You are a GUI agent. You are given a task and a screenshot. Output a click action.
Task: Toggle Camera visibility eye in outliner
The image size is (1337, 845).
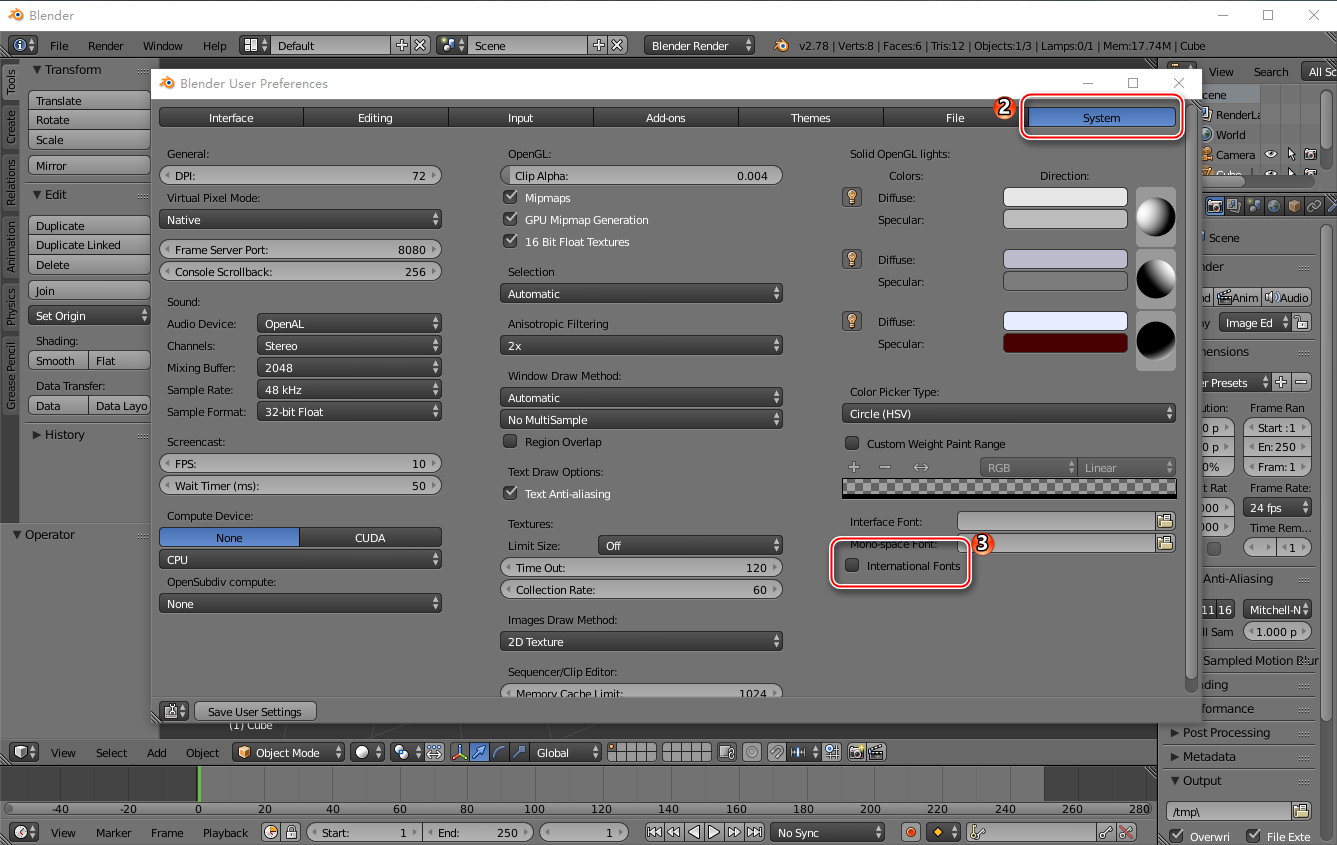click(x=1271, y=154)
